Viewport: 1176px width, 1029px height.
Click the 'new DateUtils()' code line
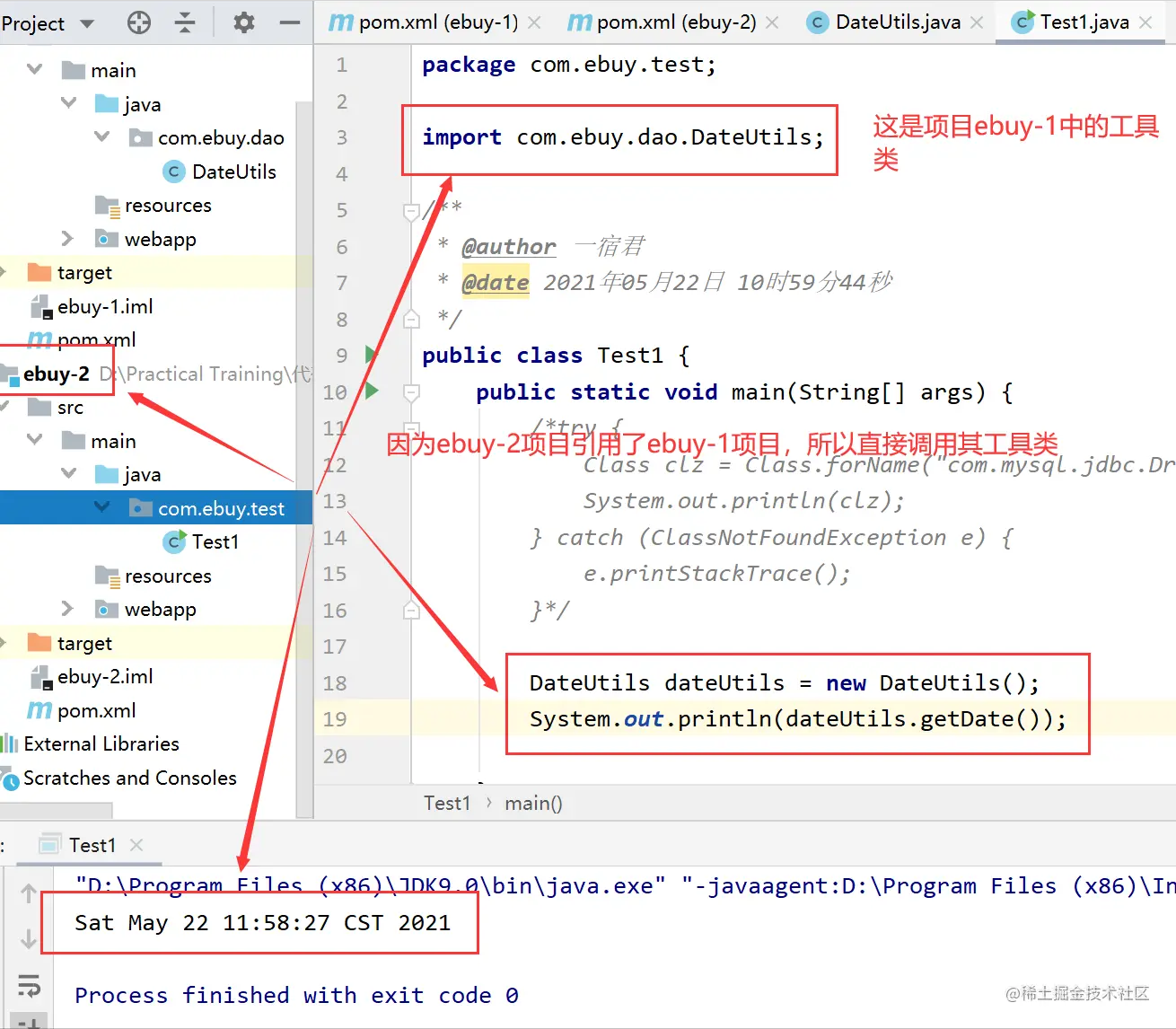point(785,683)
